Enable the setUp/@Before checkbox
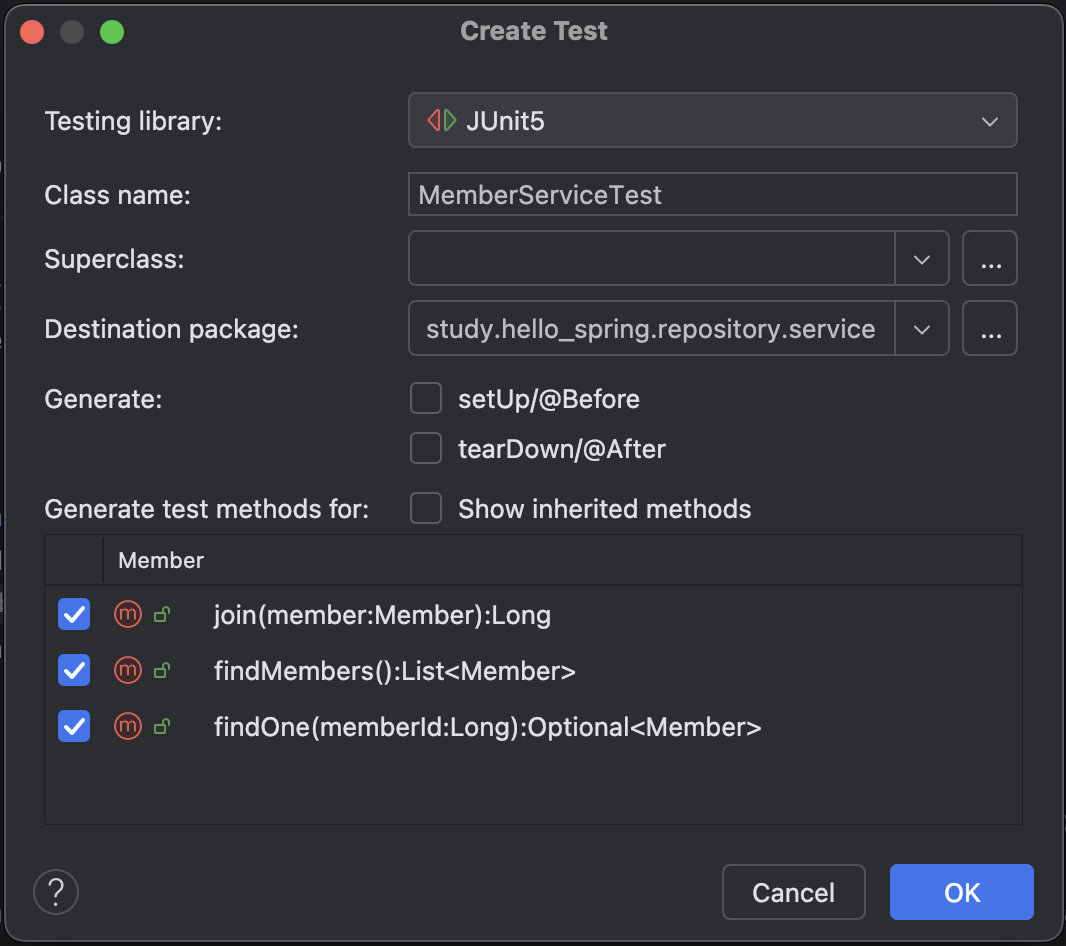1066x946 pixels. [x=426, y=399]
